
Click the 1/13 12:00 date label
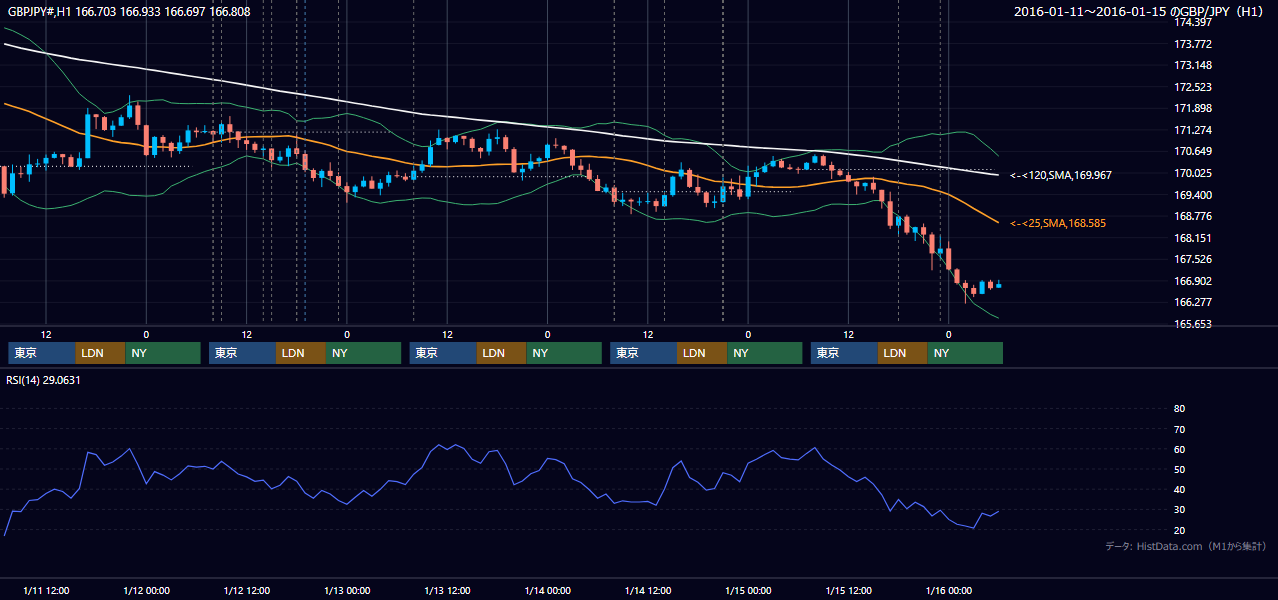point(447,590)
